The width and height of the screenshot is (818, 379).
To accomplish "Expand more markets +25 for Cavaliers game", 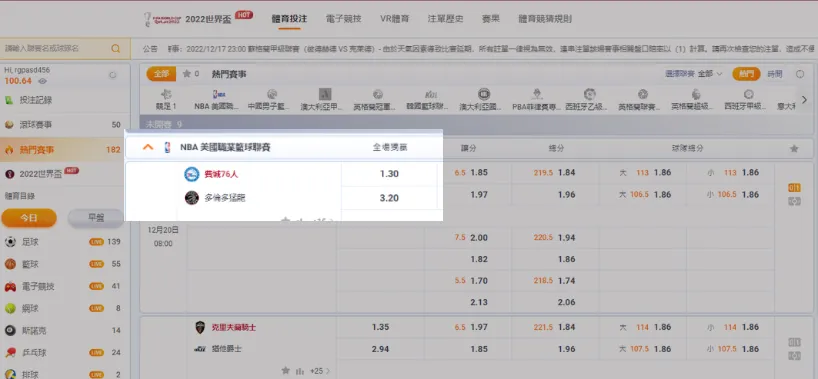I will [320, 371].
